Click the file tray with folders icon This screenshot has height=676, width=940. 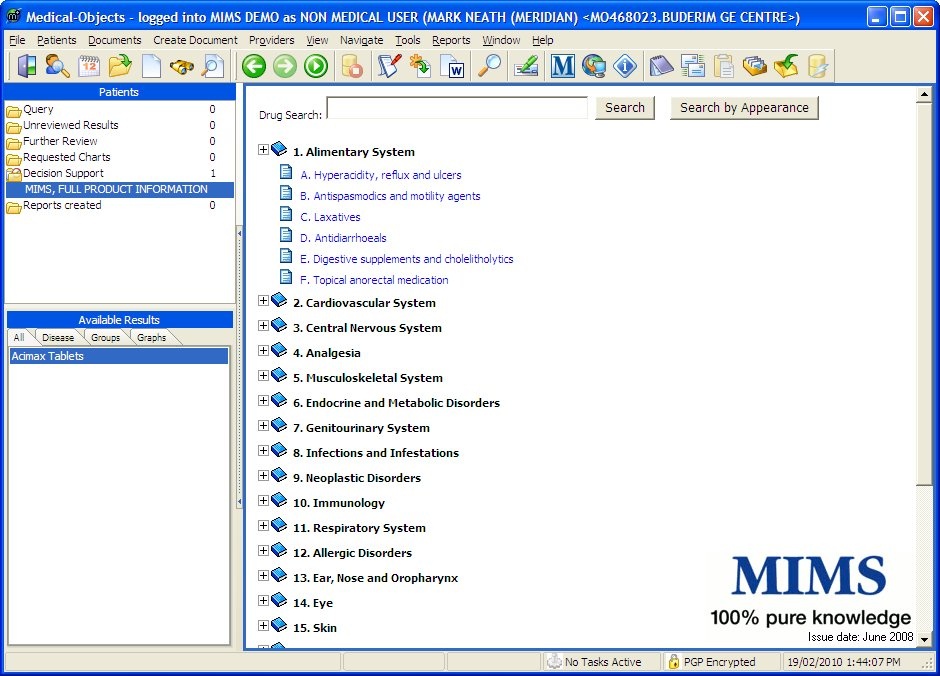(755, 66)
